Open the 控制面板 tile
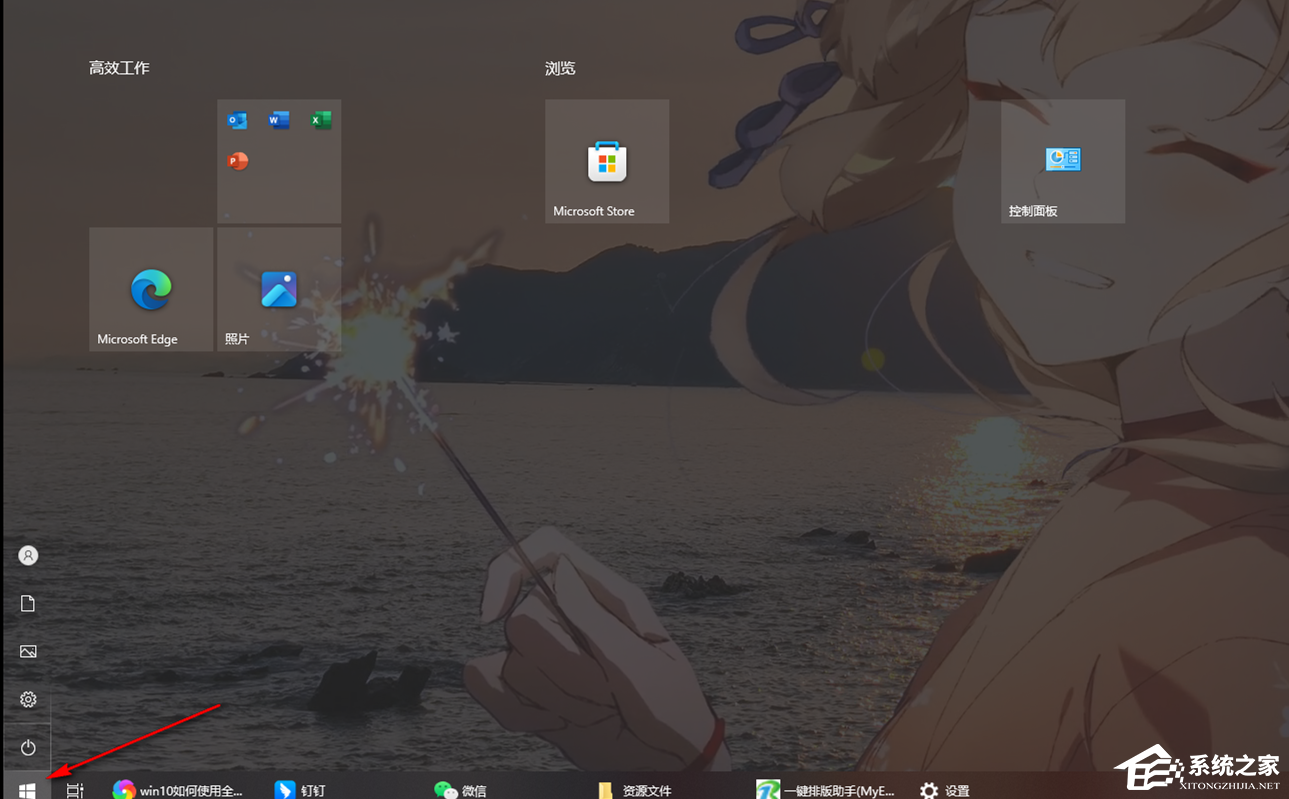Viewport: 1289px width, 799px height. tap(1062, 160)
